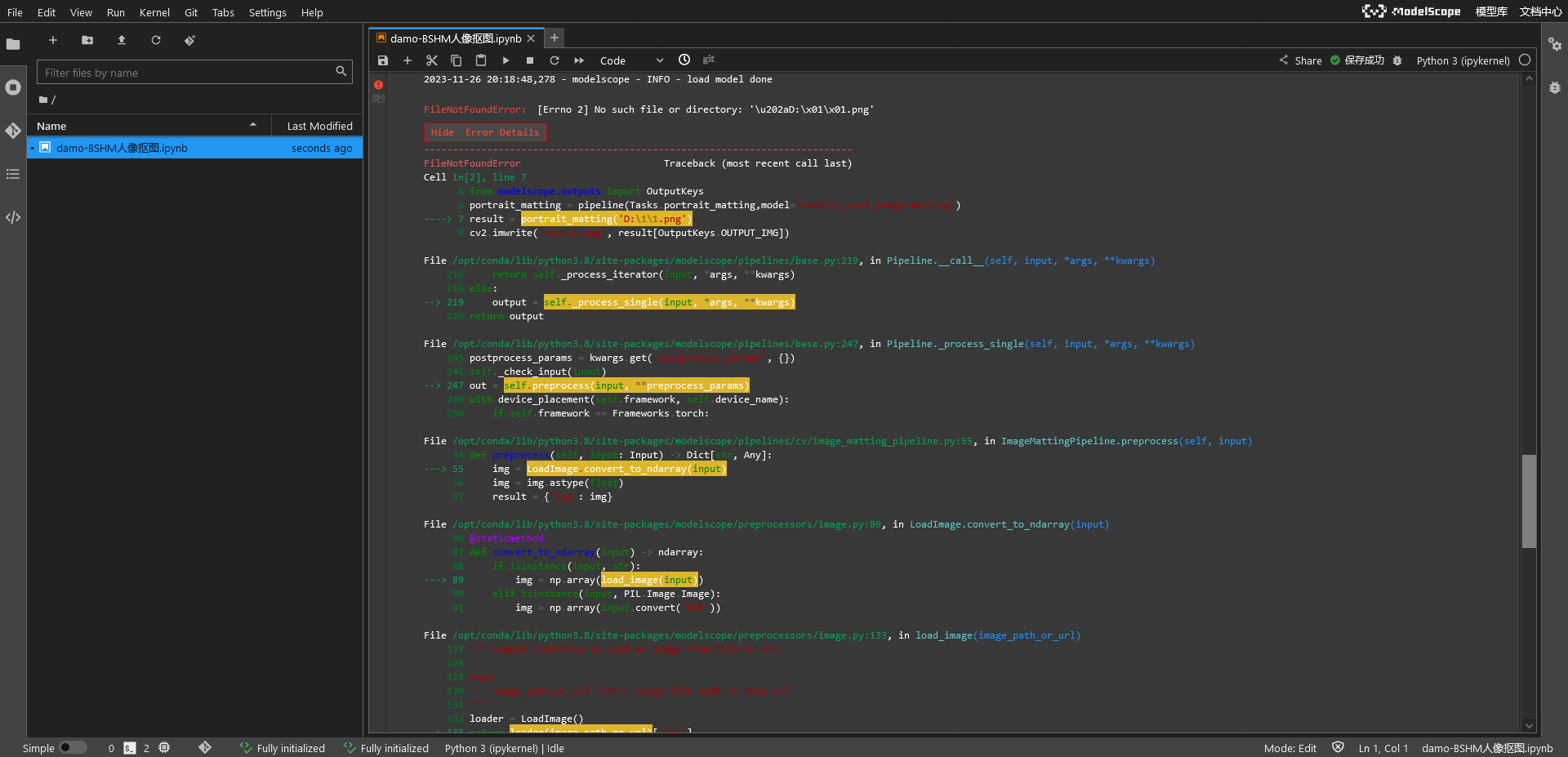Click the 文档中心 link
1568x757 pixels.
pyautogui.click(x=1540, y=11)
